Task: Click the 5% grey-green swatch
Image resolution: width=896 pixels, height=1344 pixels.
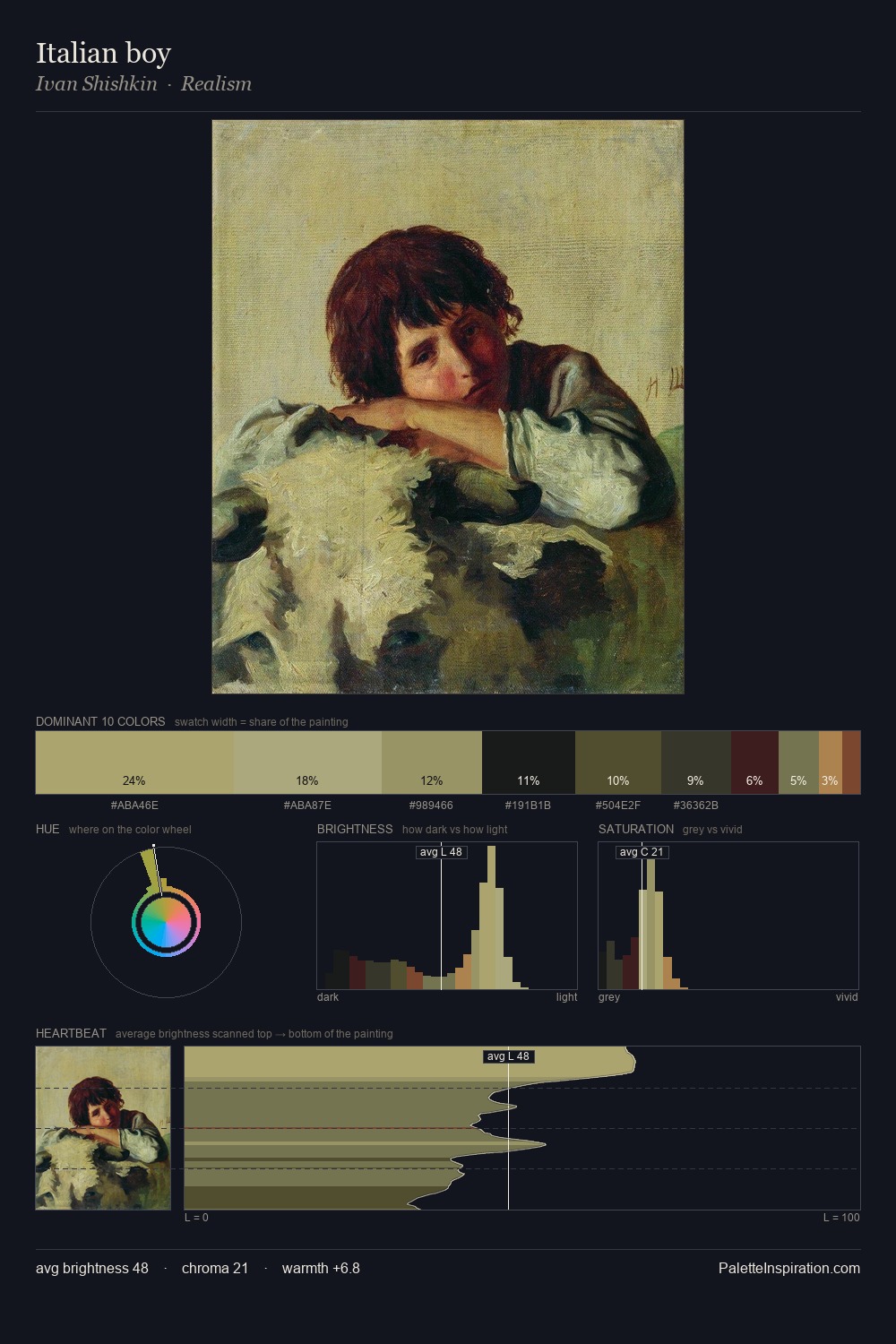Action: click(798, 762)
